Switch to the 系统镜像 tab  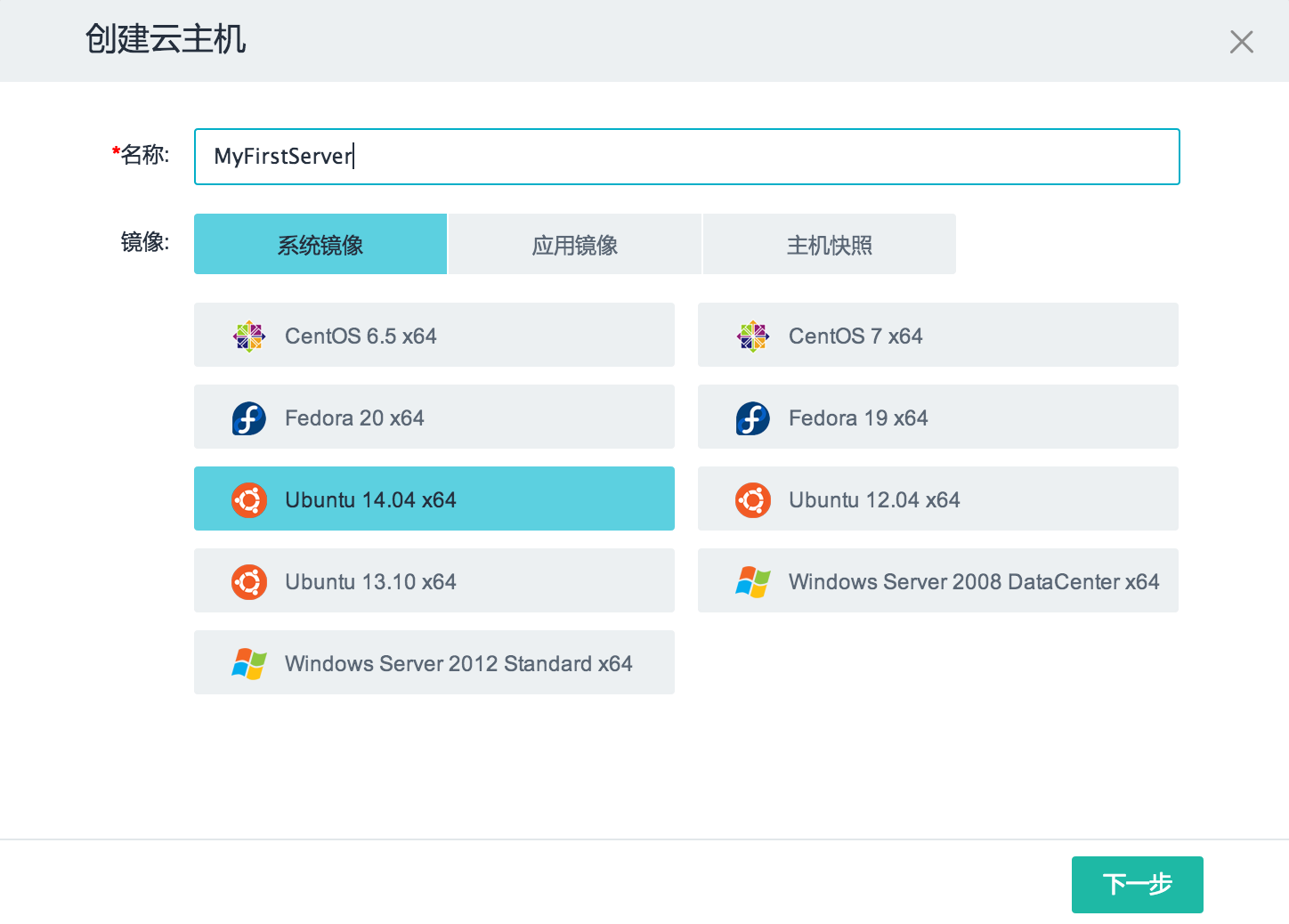320,244
